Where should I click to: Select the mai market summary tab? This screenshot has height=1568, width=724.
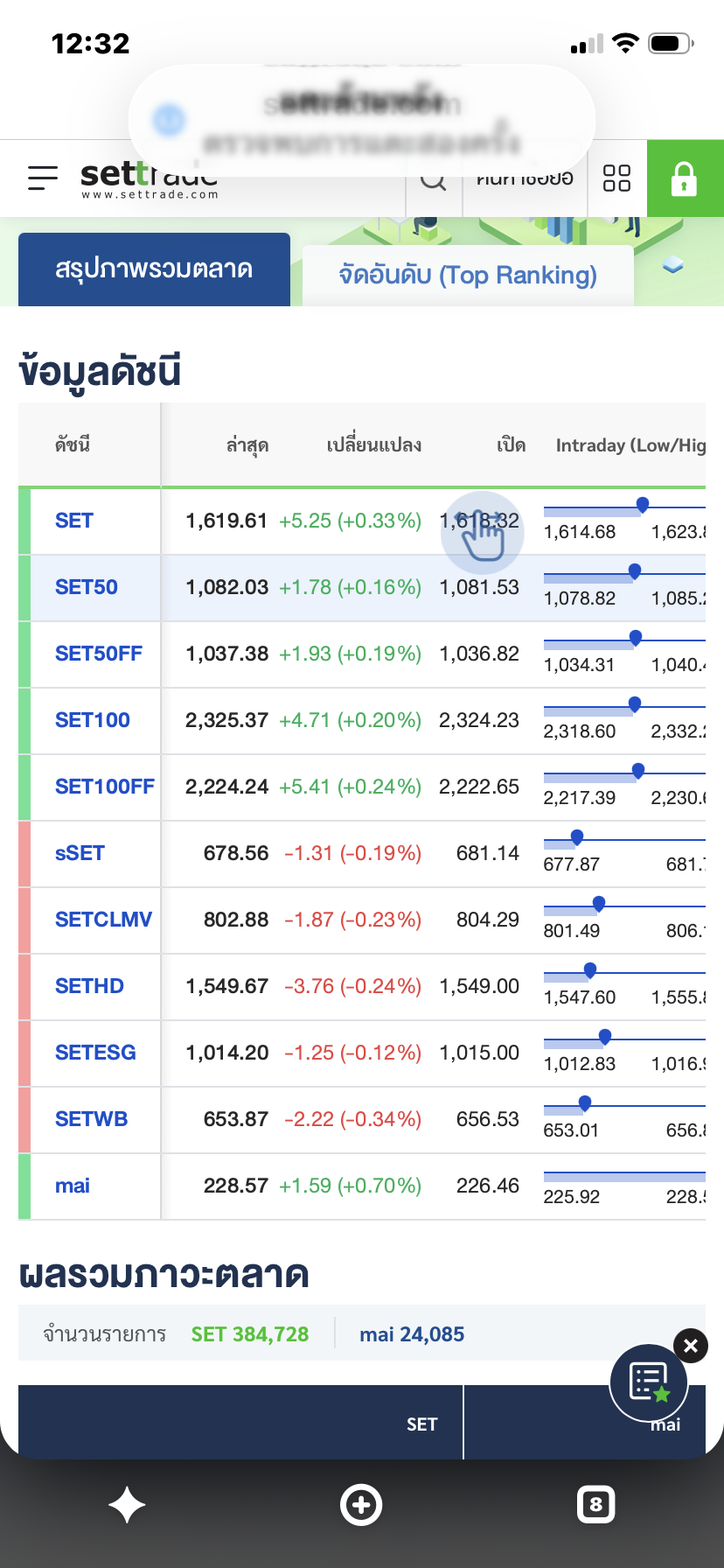click(585, 1423)
